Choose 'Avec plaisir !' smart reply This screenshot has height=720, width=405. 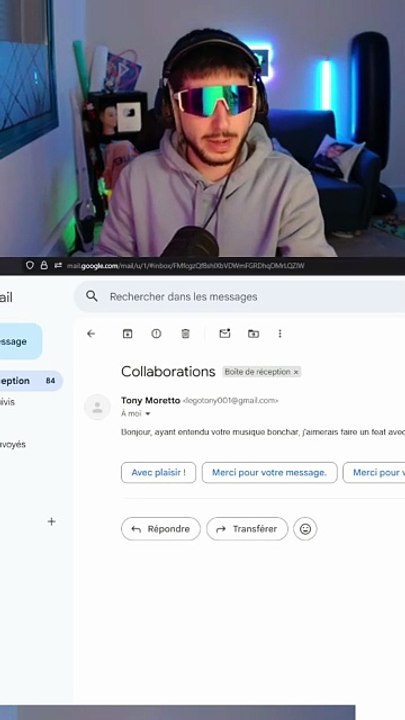coord(158,472)
